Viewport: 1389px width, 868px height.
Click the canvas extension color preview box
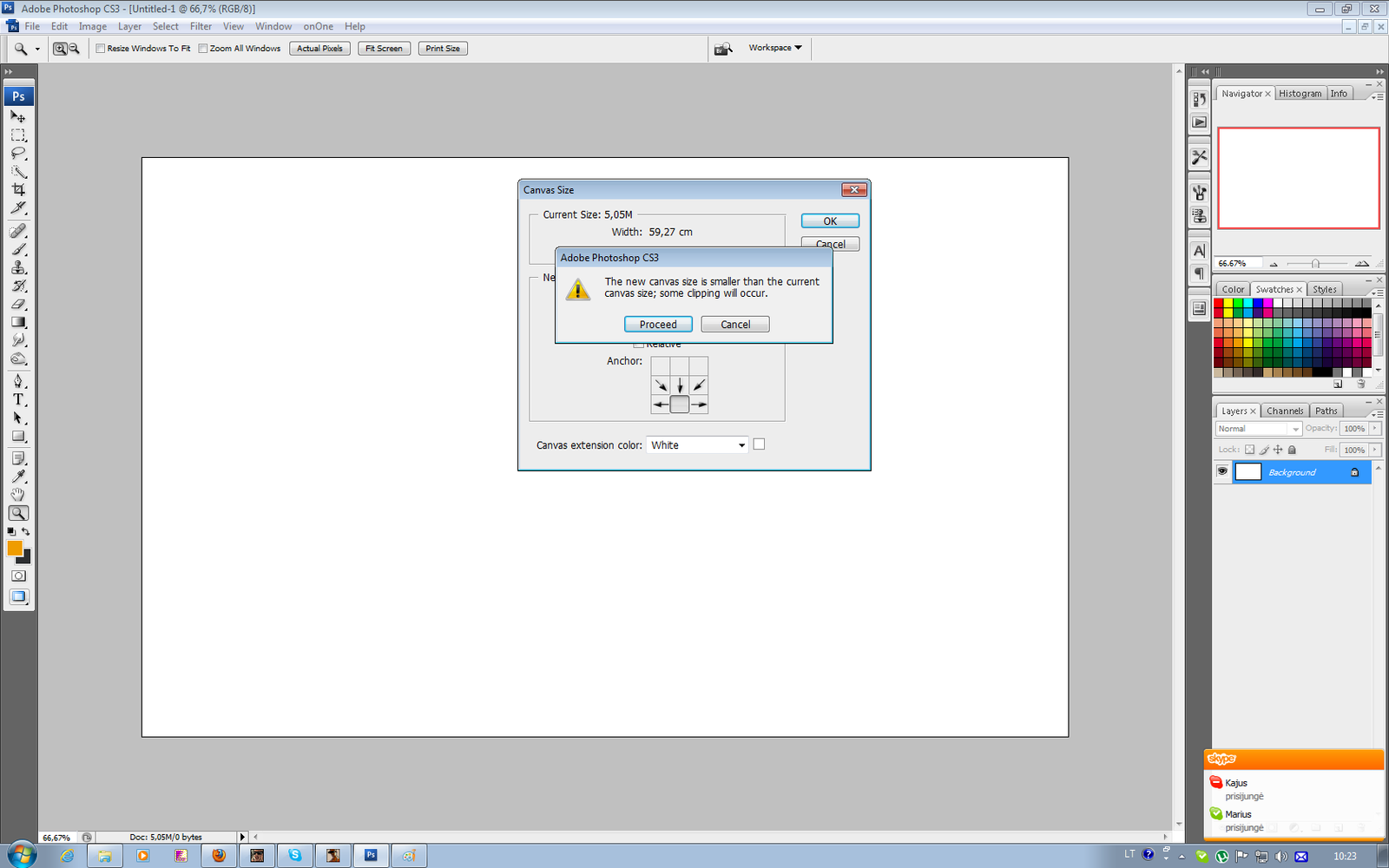[759, 444]
